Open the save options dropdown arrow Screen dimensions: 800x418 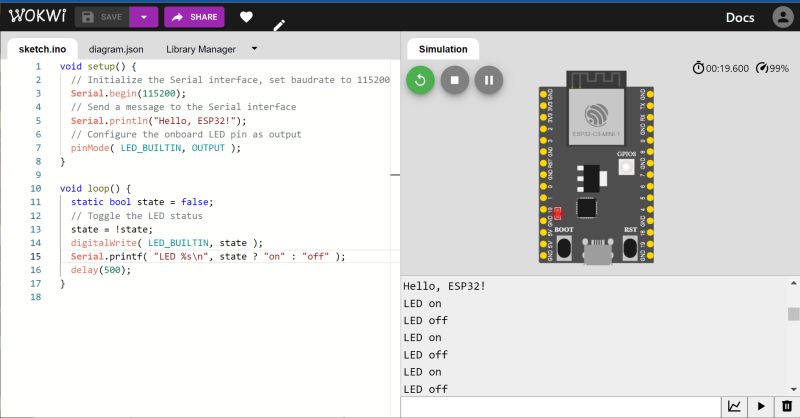(x=144, y=17)
